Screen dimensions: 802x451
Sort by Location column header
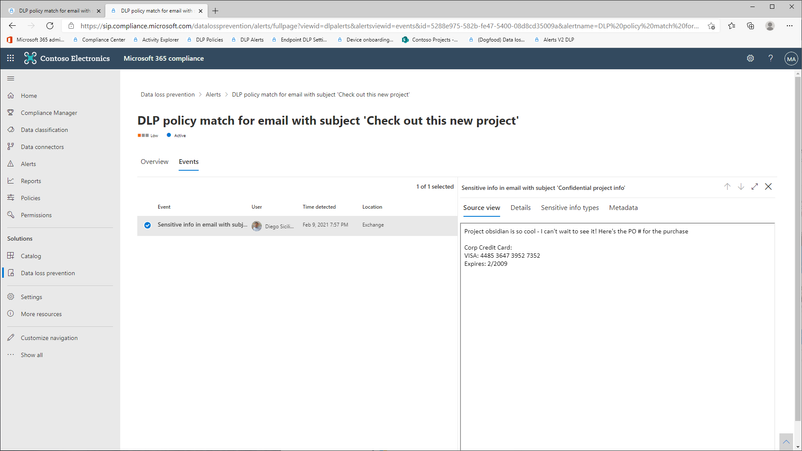372,207
